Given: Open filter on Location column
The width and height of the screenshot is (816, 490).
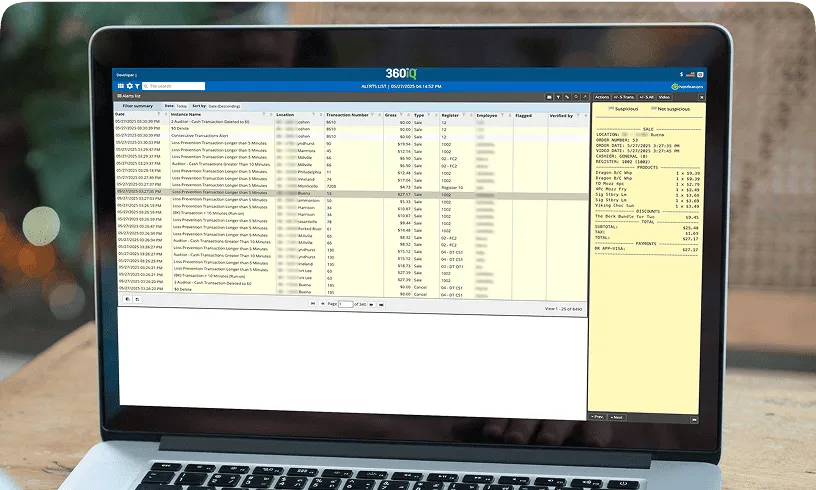Looking at the screenshot, I should (313, 115).
